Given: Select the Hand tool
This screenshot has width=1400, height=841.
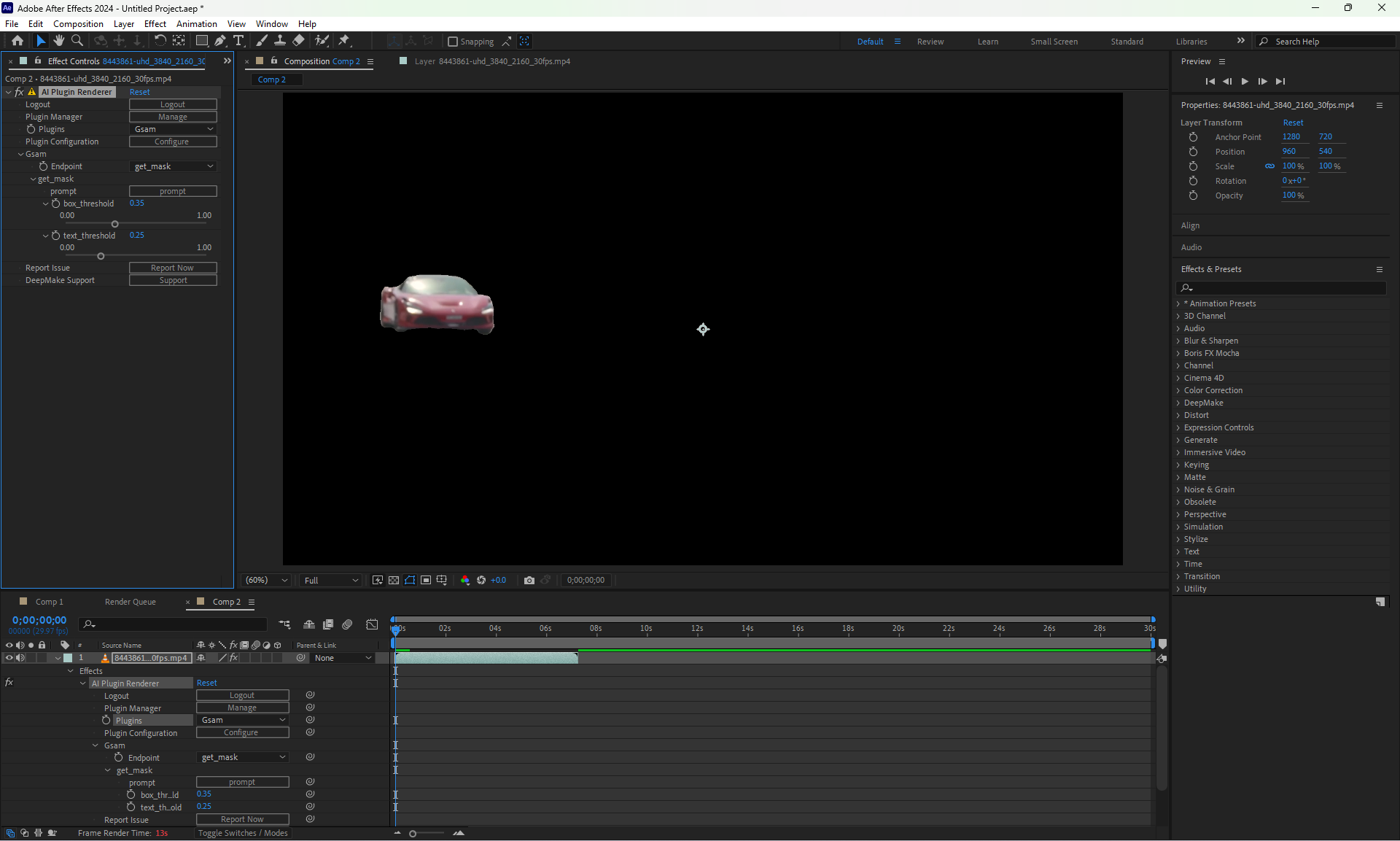Looking at the screenshot, I should [59, 41].
